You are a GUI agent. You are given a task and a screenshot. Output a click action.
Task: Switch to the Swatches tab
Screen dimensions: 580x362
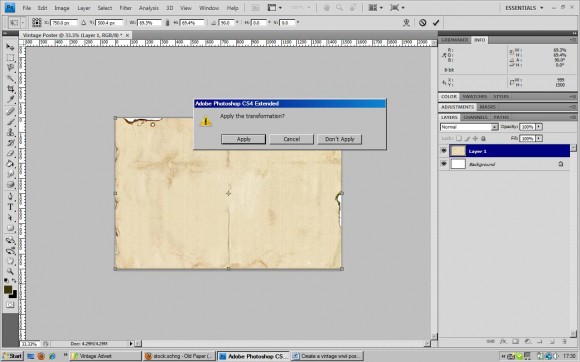[x=475, y=97]
